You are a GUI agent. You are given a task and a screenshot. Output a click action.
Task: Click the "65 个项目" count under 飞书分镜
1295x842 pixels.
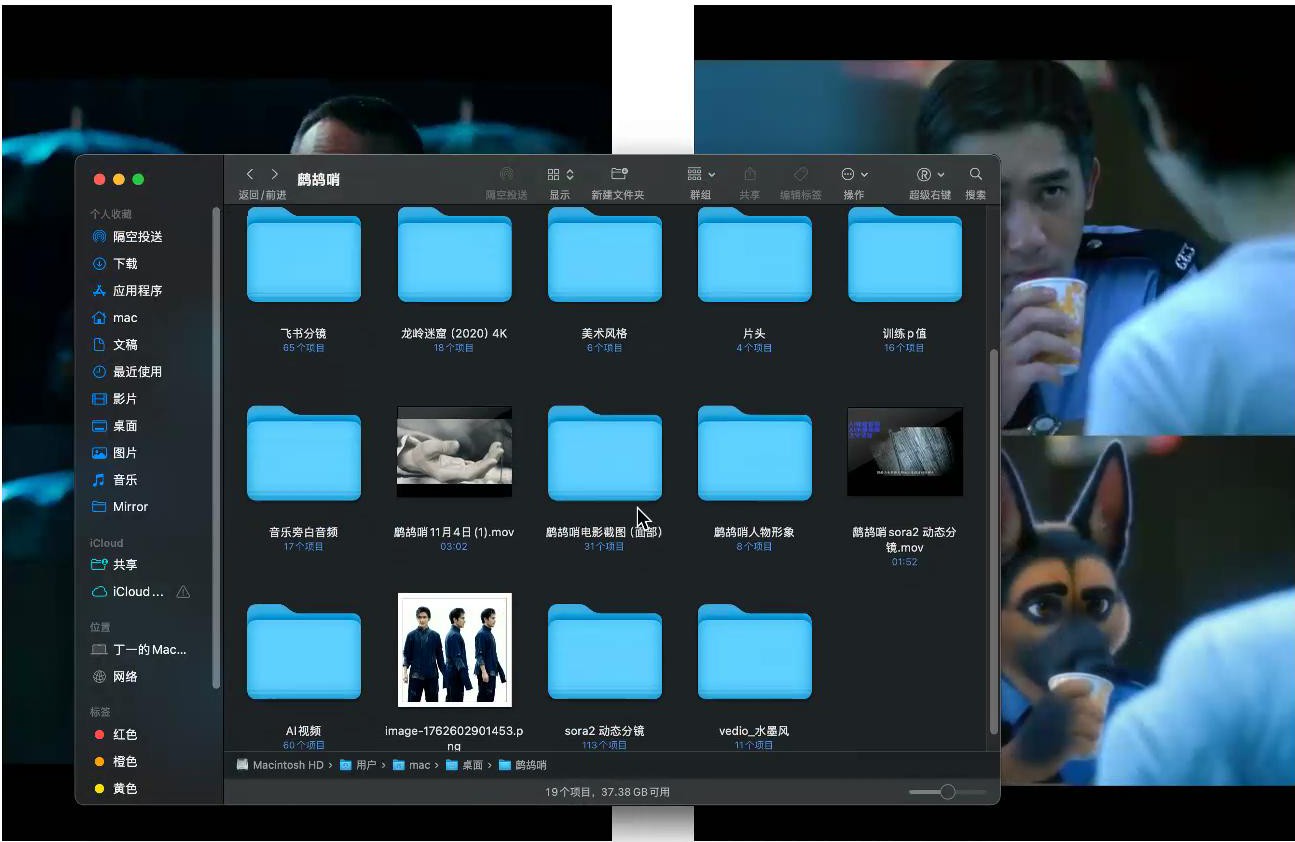[x=304, y=348]
